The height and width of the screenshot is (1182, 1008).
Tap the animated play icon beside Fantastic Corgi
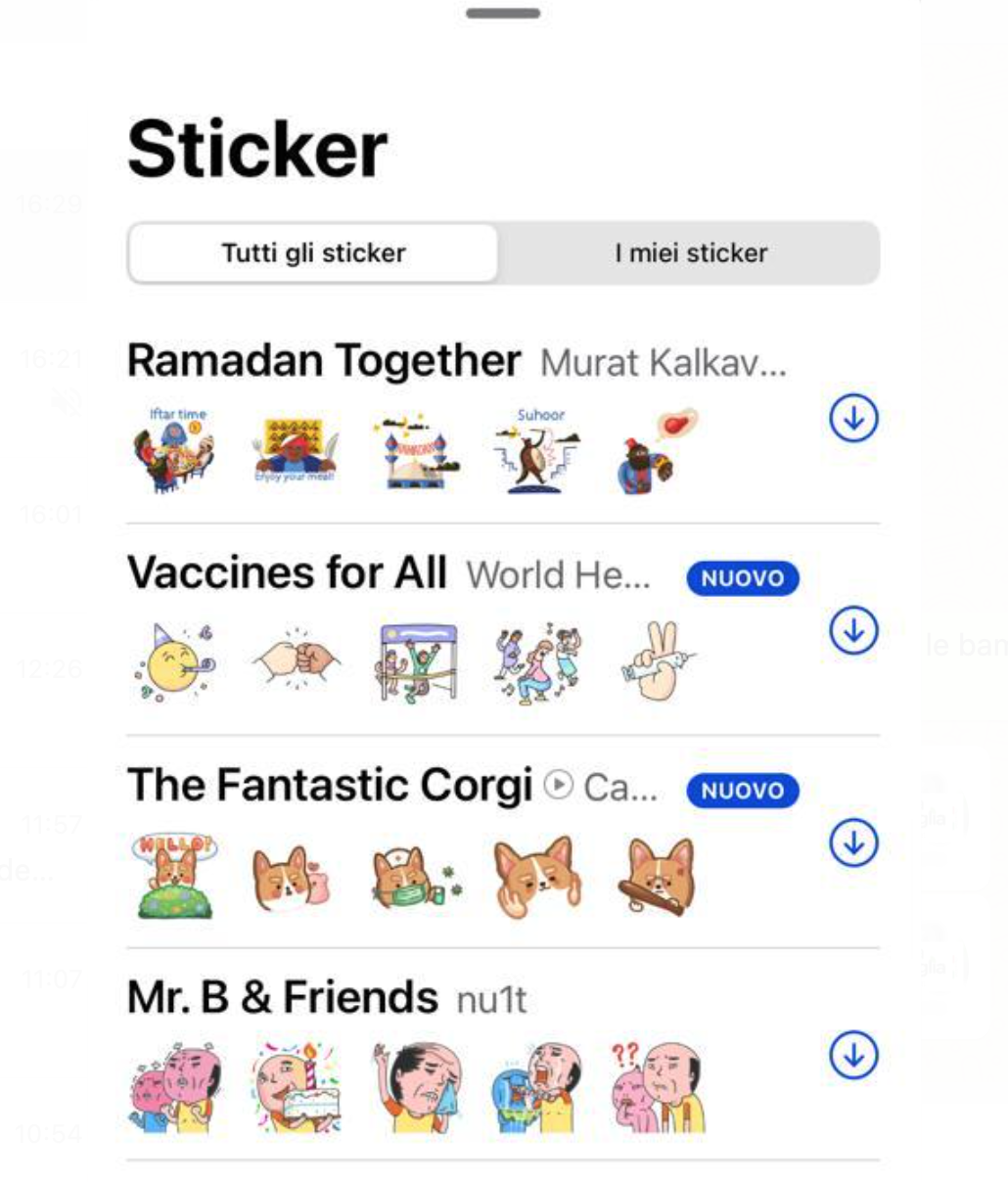pos(558,786)
